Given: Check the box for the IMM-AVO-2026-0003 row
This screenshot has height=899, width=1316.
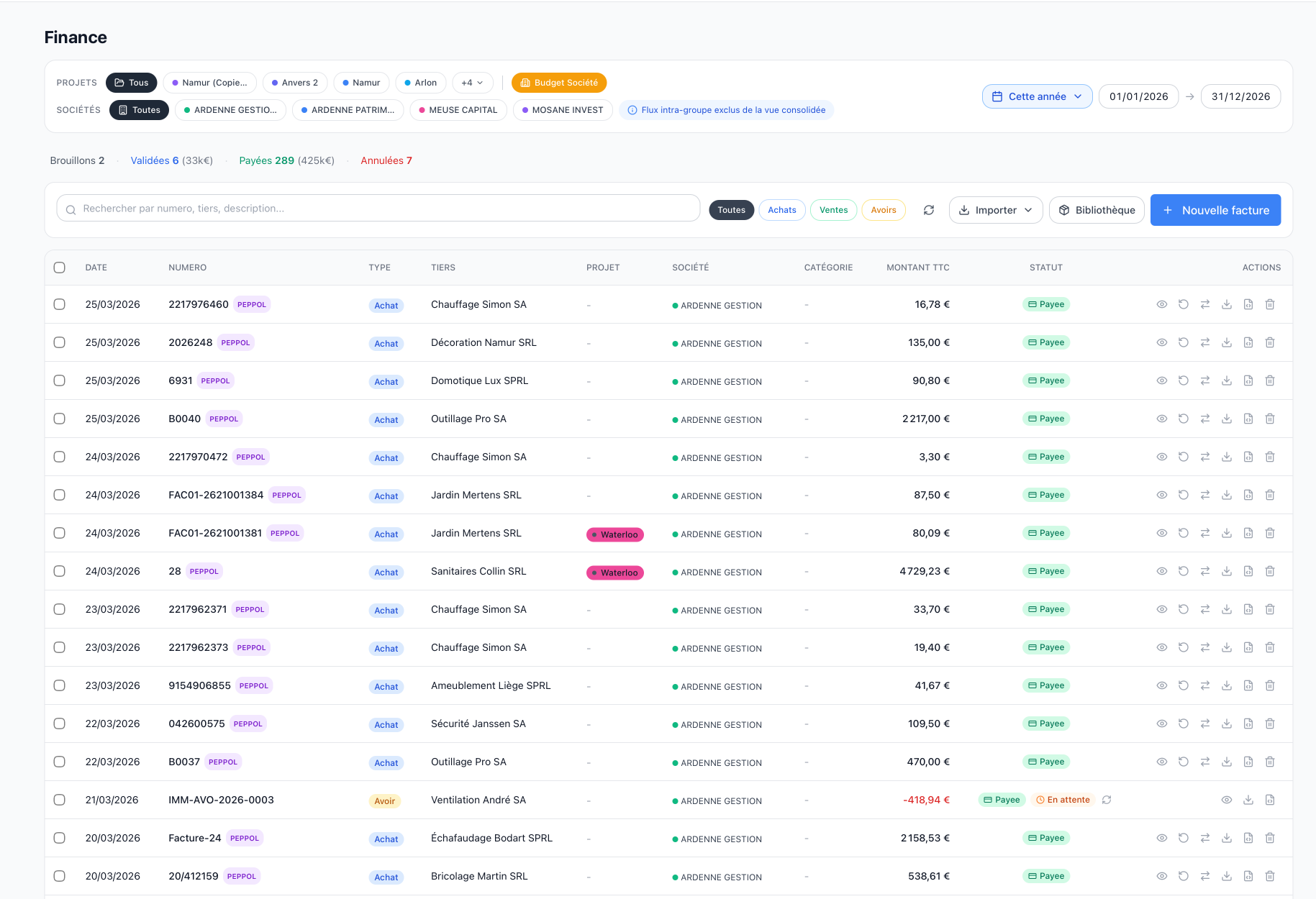Looking at the screenshot, I should click(60, 800).
